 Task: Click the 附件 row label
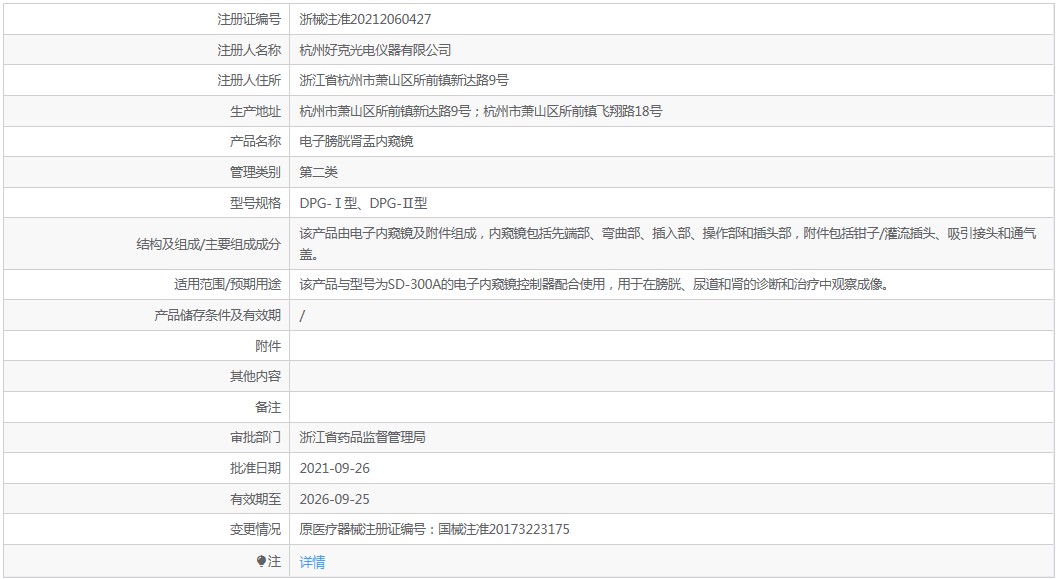tap(268, 346)
